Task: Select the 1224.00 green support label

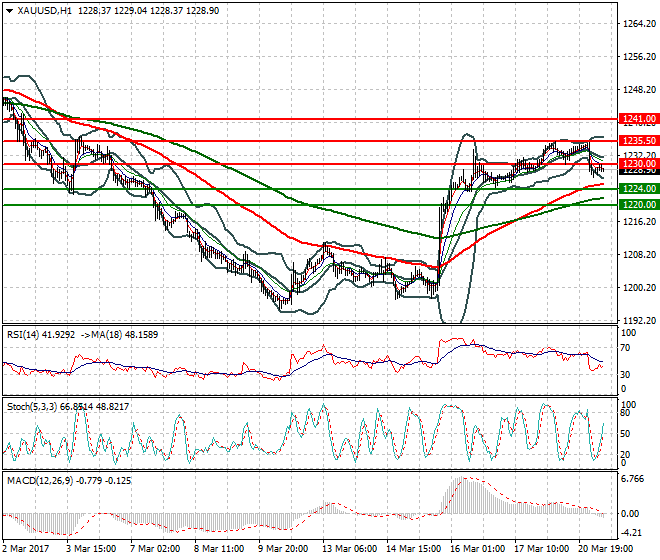Action: click(639, 189)
